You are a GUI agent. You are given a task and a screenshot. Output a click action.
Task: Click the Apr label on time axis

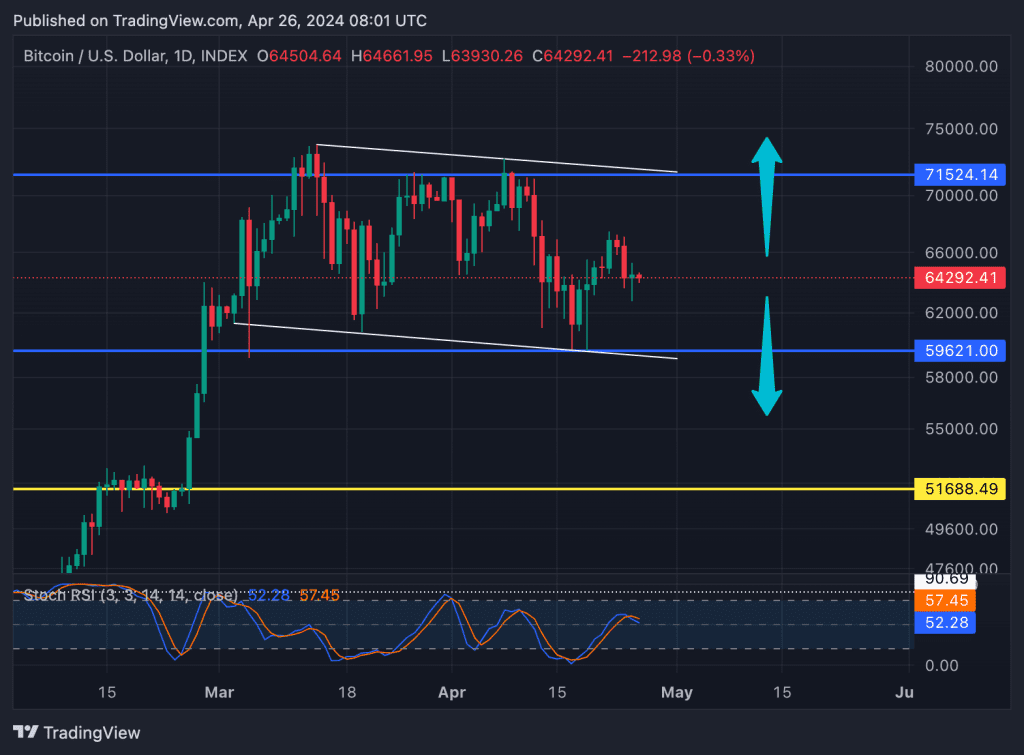(x=451, y=692)
